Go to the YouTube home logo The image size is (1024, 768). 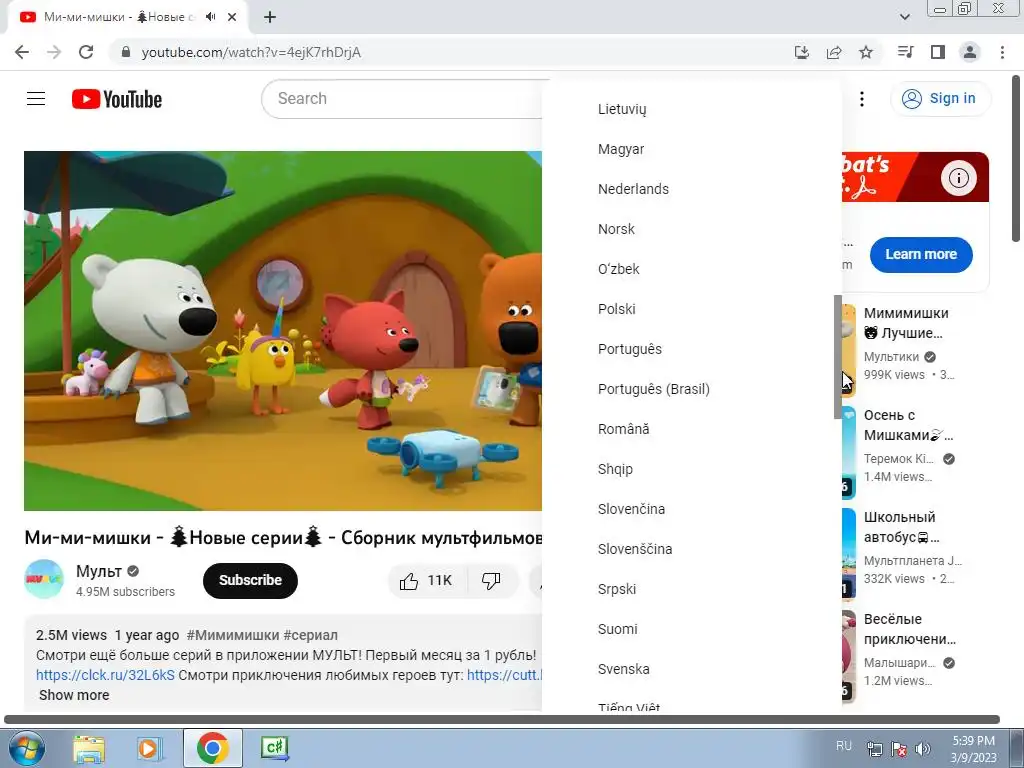[x=117, y=99]
